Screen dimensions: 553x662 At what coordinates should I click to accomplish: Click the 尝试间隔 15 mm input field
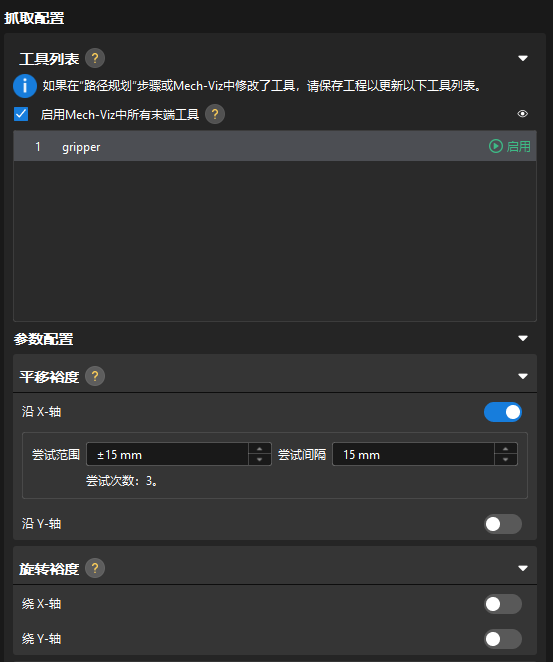pyautogui.click(x=413, y=454)
